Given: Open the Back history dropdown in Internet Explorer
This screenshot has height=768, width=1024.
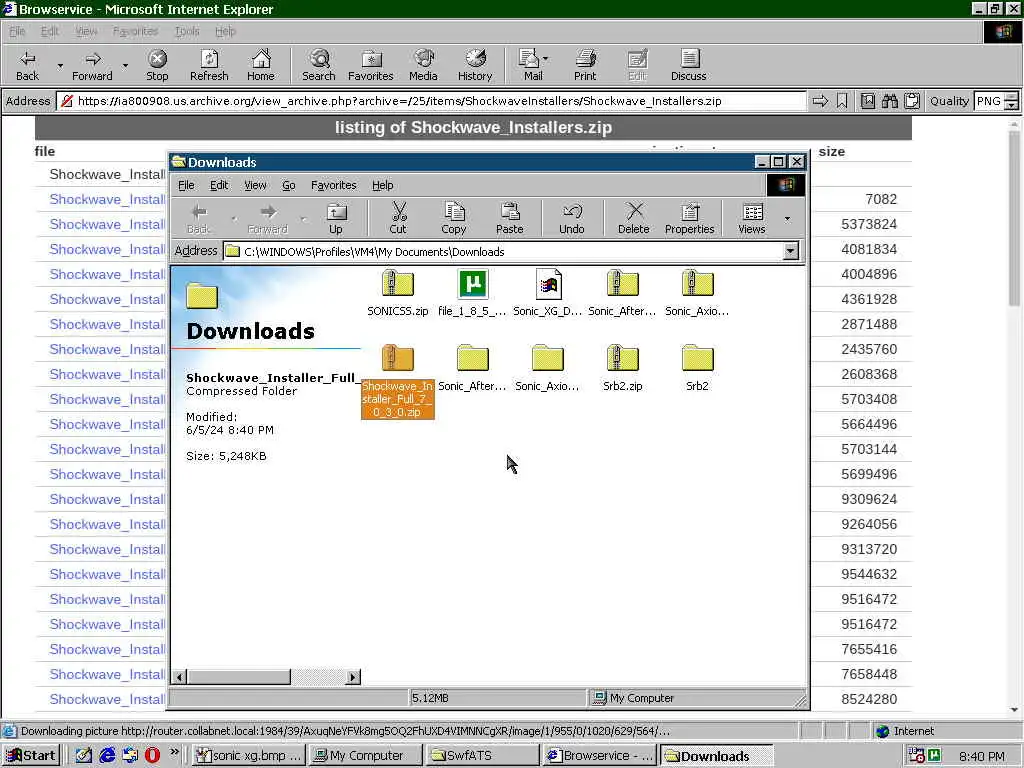Looking at the screenshot, I should [x=60, y=65].
